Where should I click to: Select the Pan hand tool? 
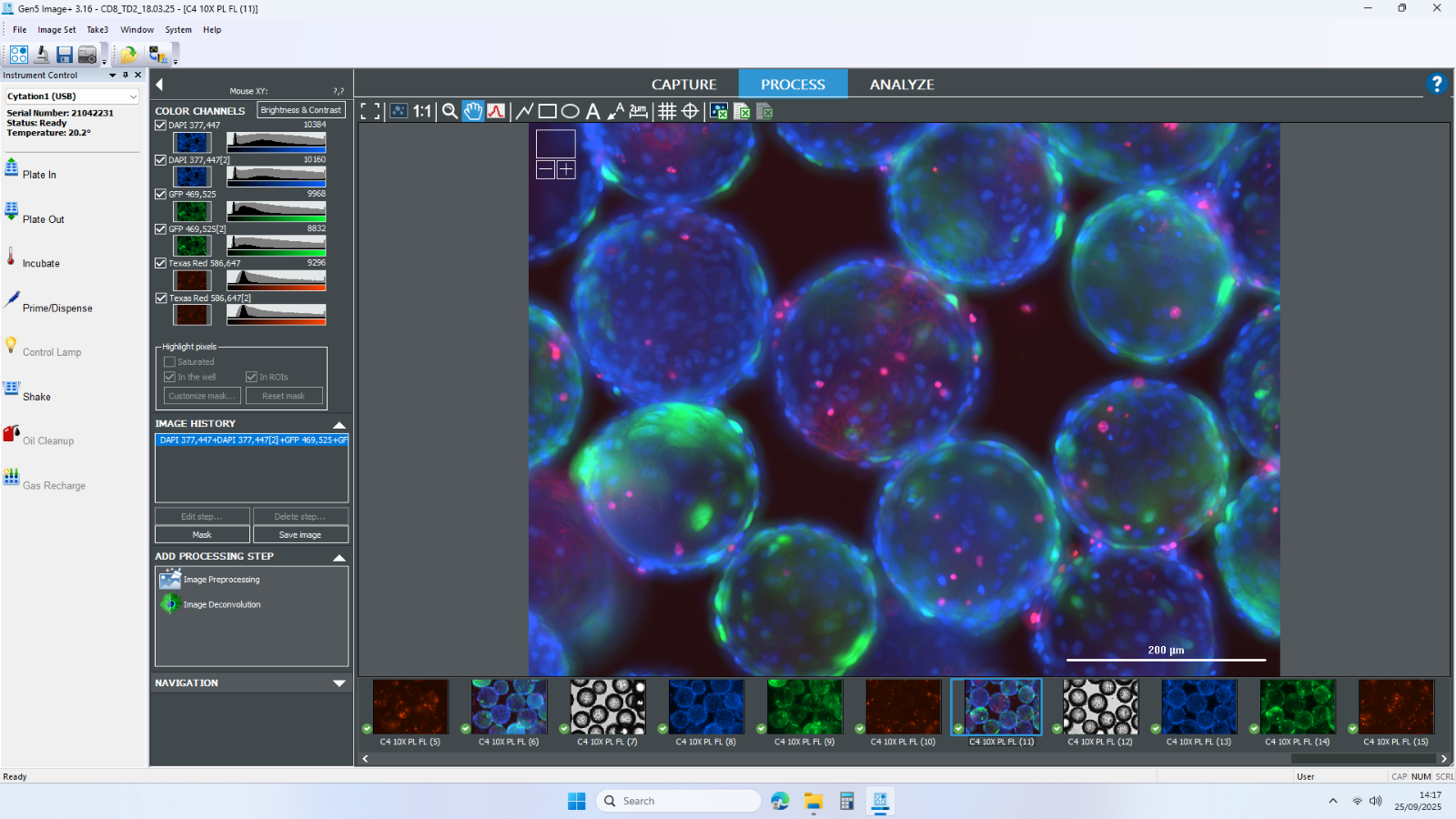473,111
